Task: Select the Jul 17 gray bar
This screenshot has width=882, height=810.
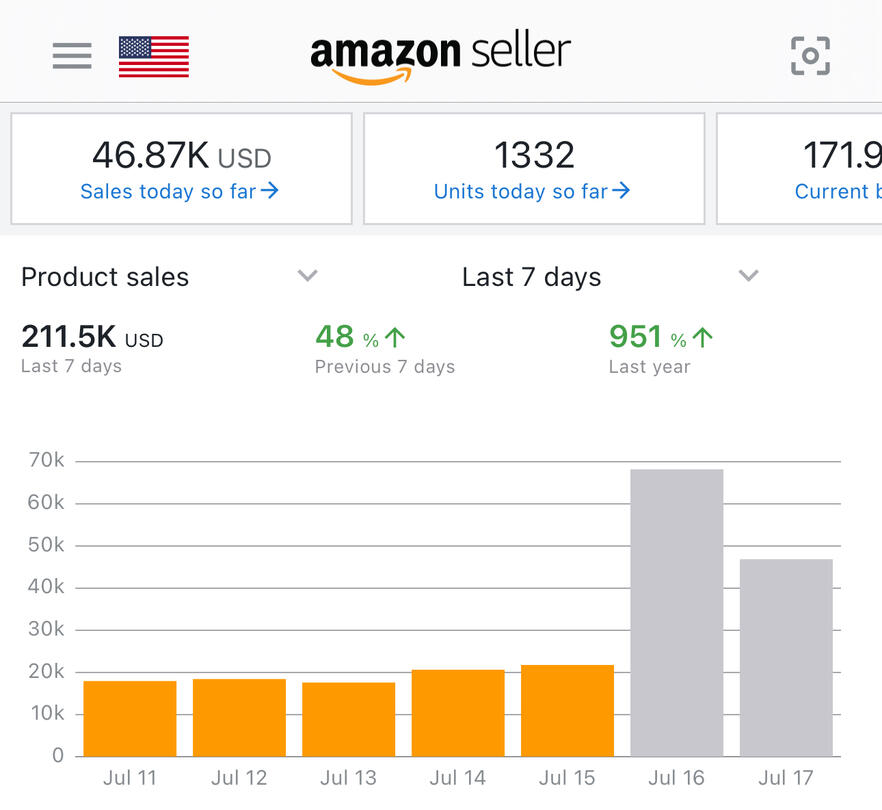Action: 786,657
